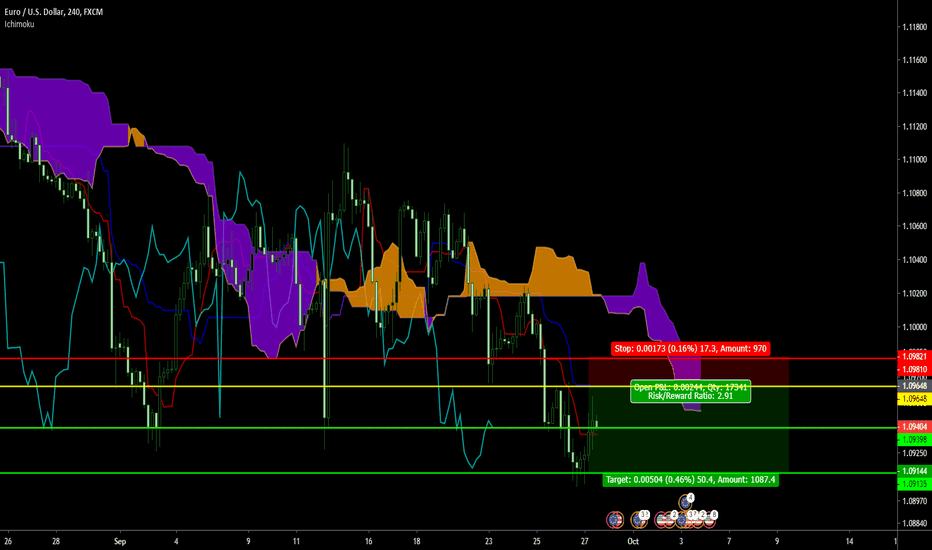The image size is (932, 550).
Task: Click the 1.11400 price axis value
Action: coord(914,93)
